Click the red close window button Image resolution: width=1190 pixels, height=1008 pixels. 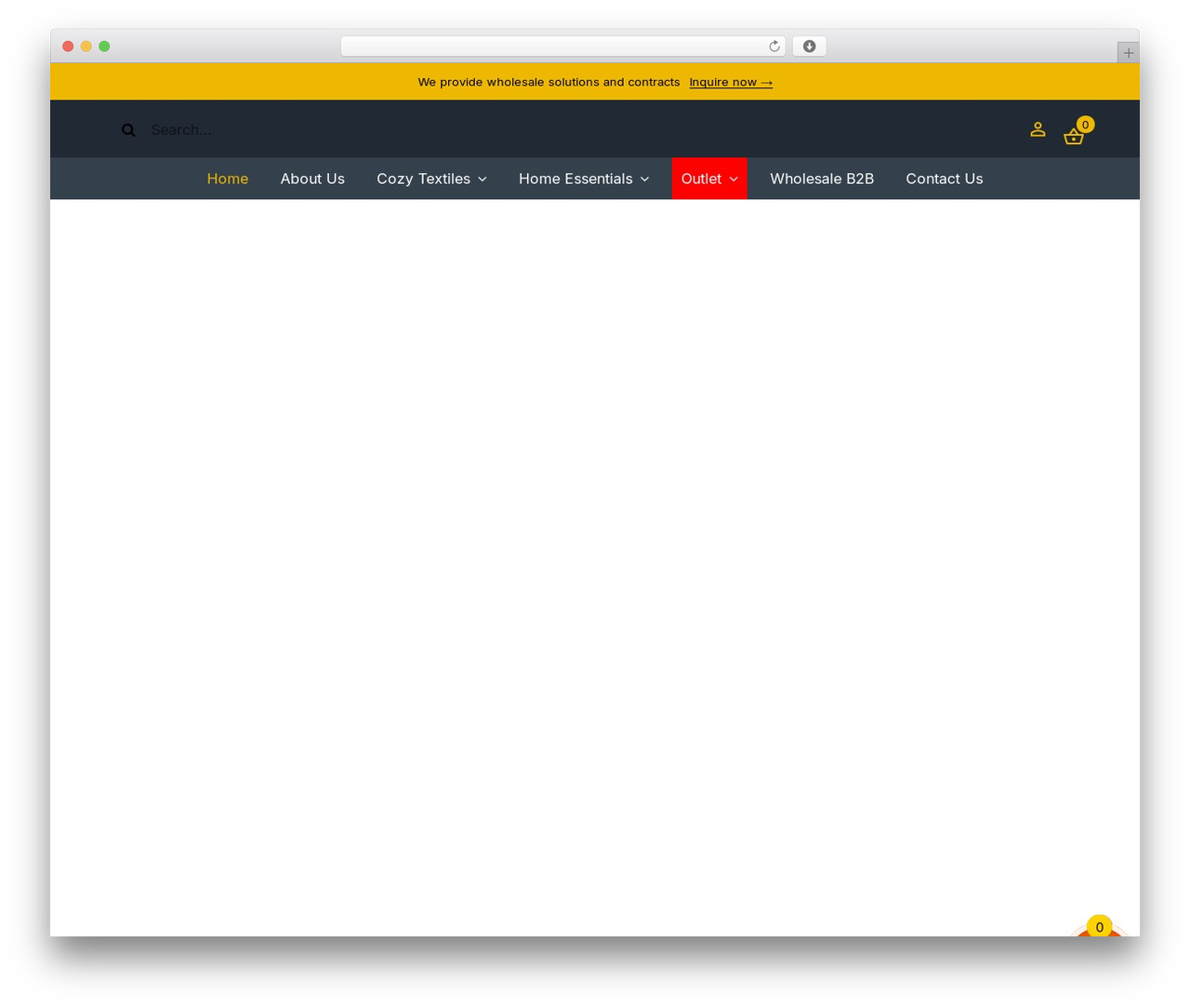pos(68,46)
